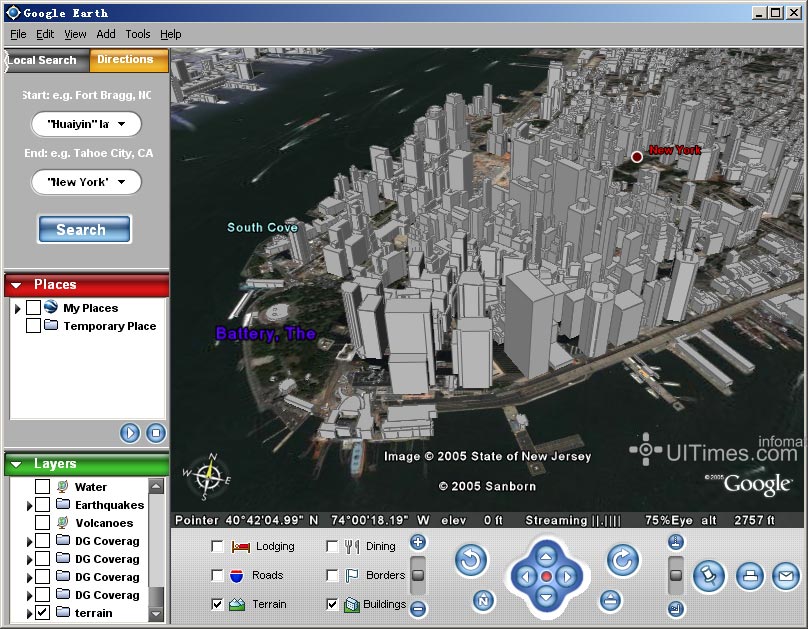The height and width of the screenshot is (629, 808).
Task: Click the compass on the map
Action: pyautogui.click(x=207, y=477)
